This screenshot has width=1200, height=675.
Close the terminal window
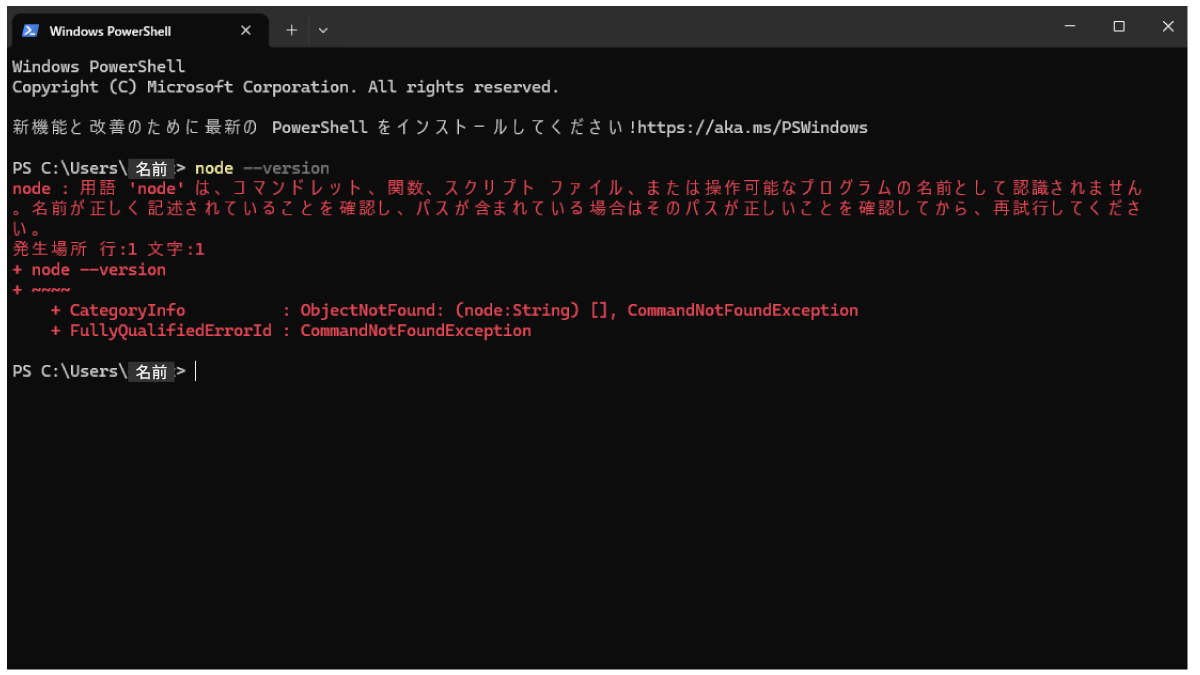1168,27
